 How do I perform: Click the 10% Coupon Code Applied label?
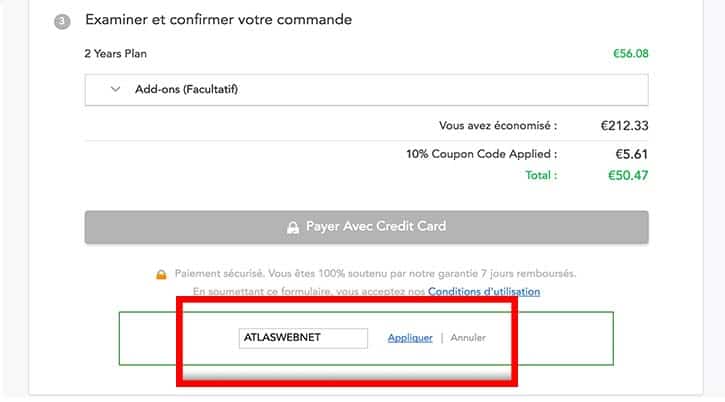pyautogui.click(x=481, y=154)
